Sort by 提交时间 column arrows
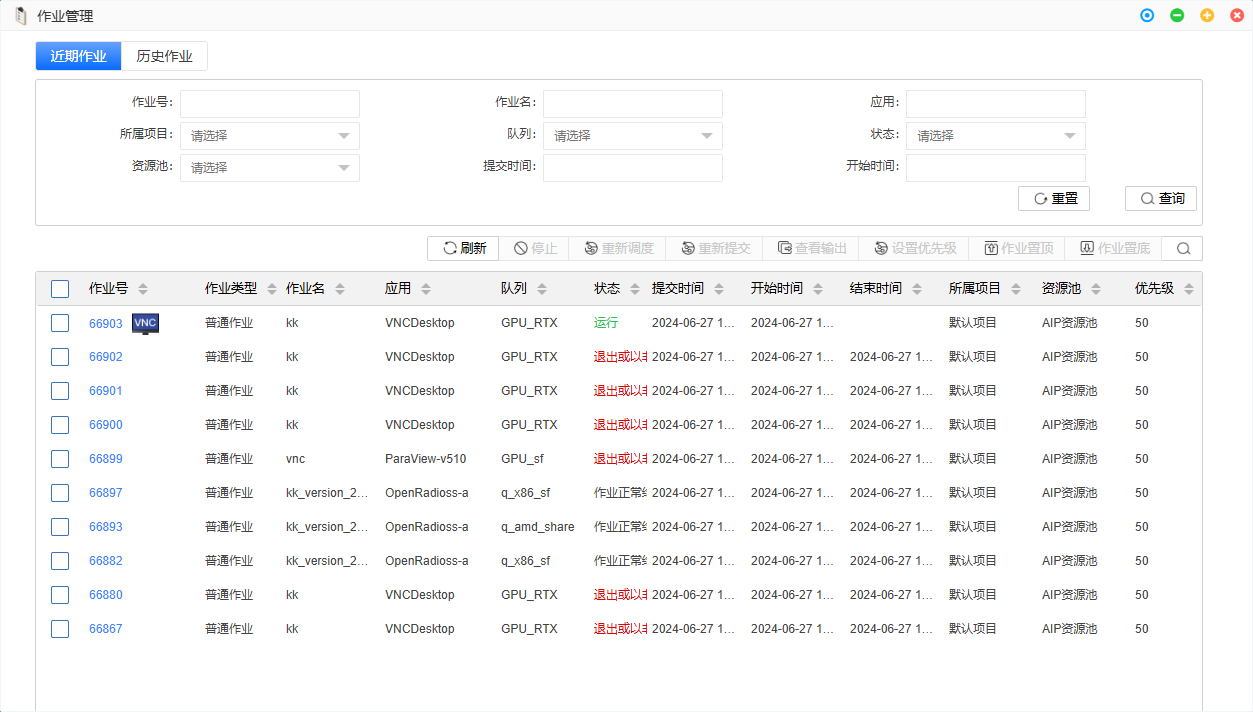The image size is (1253, 712). pos(719,289)
